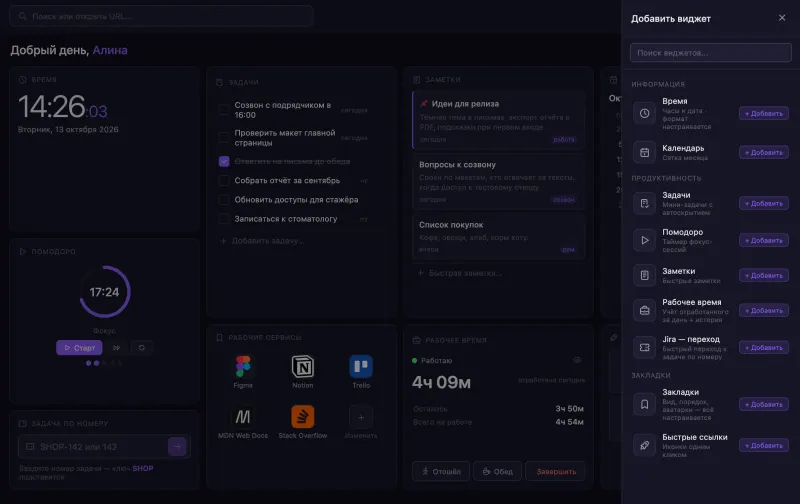Add the Заметки widget
Screen dimensions: 800x504
[763, 275]
